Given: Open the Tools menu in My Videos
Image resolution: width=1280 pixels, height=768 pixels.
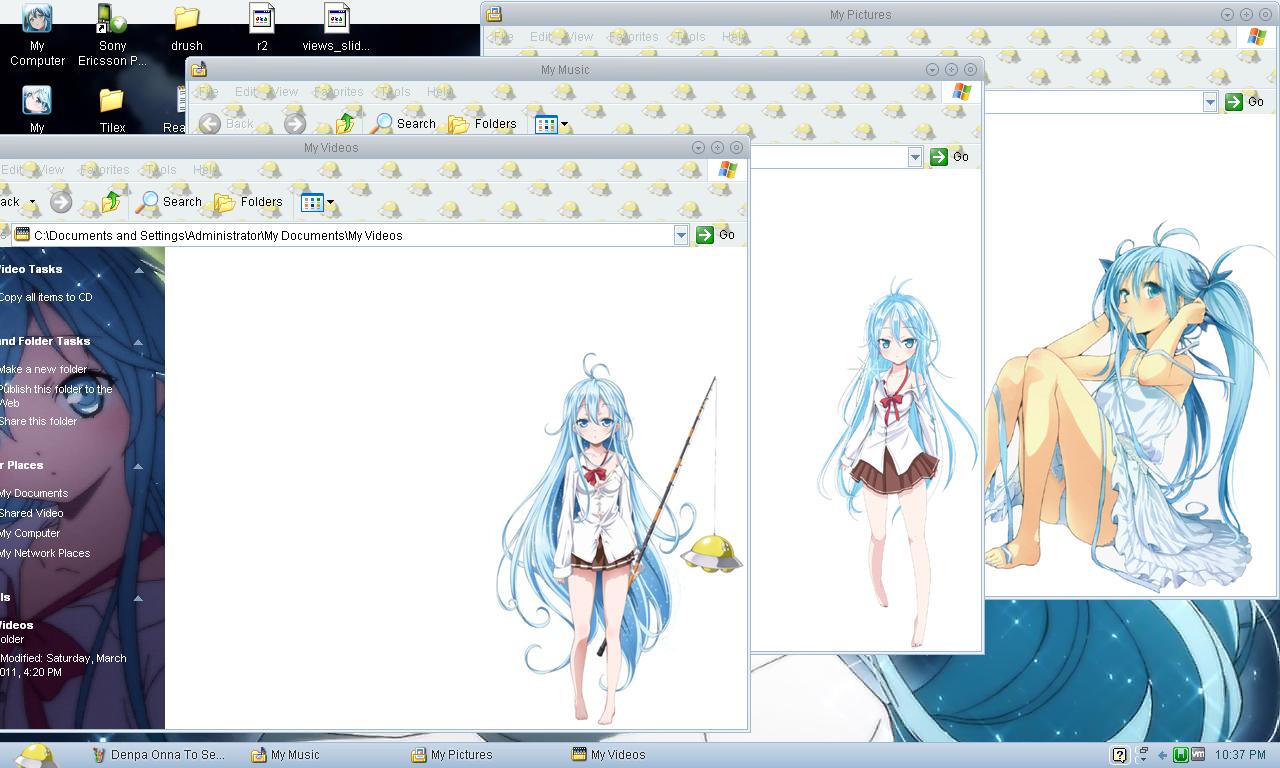Looking at the screenshot, I should 160,170.
